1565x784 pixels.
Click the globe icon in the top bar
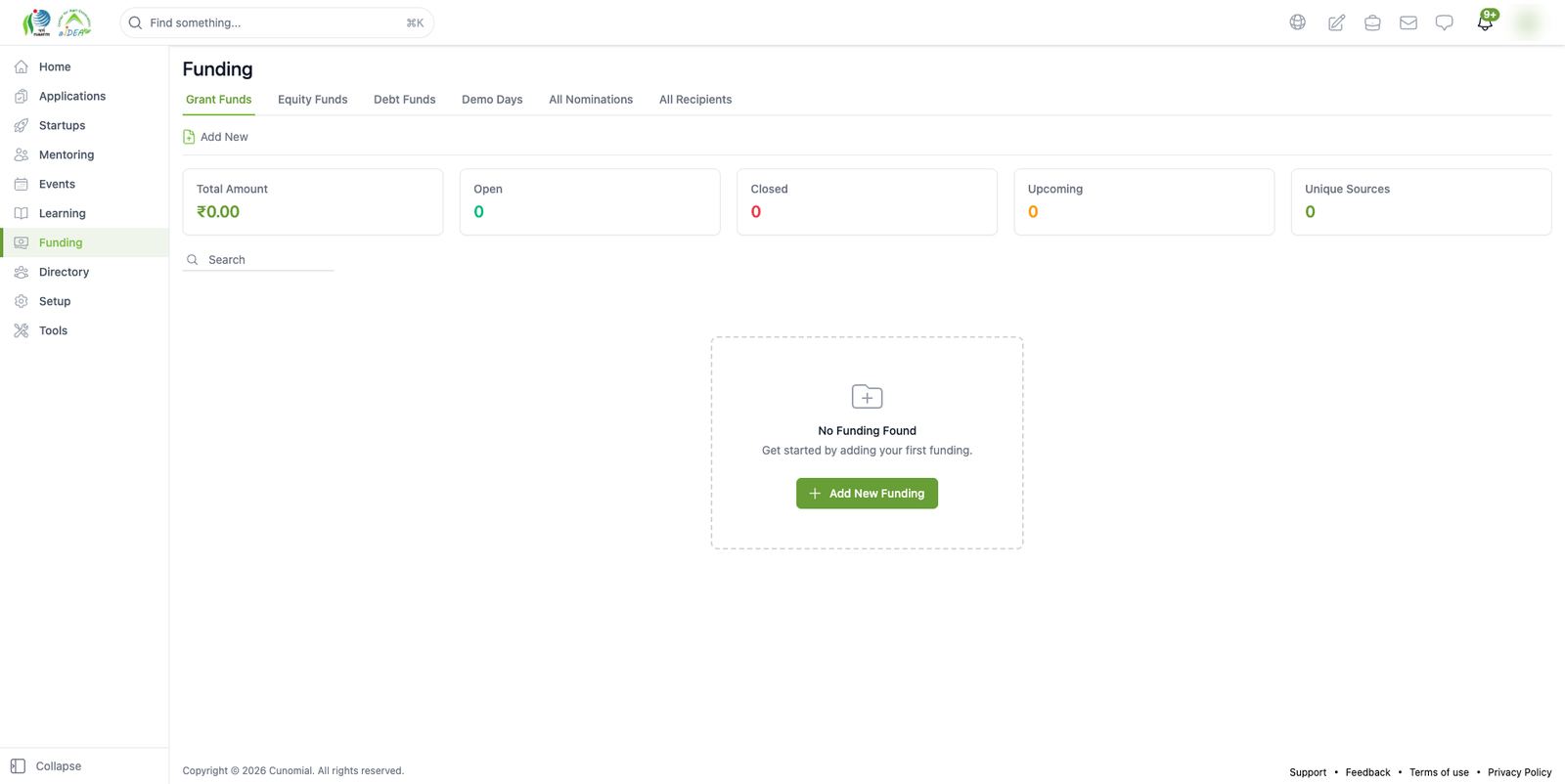click(x=1297, y=22)
